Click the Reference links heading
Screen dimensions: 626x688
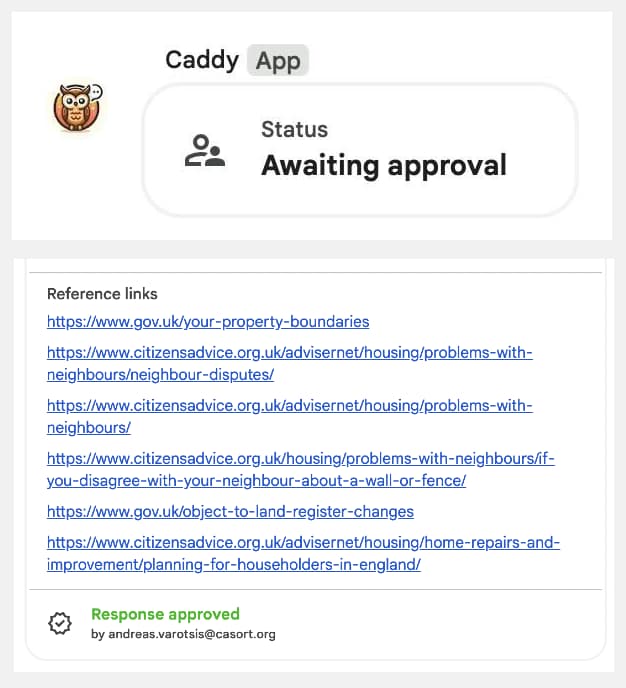coord(102,294)
